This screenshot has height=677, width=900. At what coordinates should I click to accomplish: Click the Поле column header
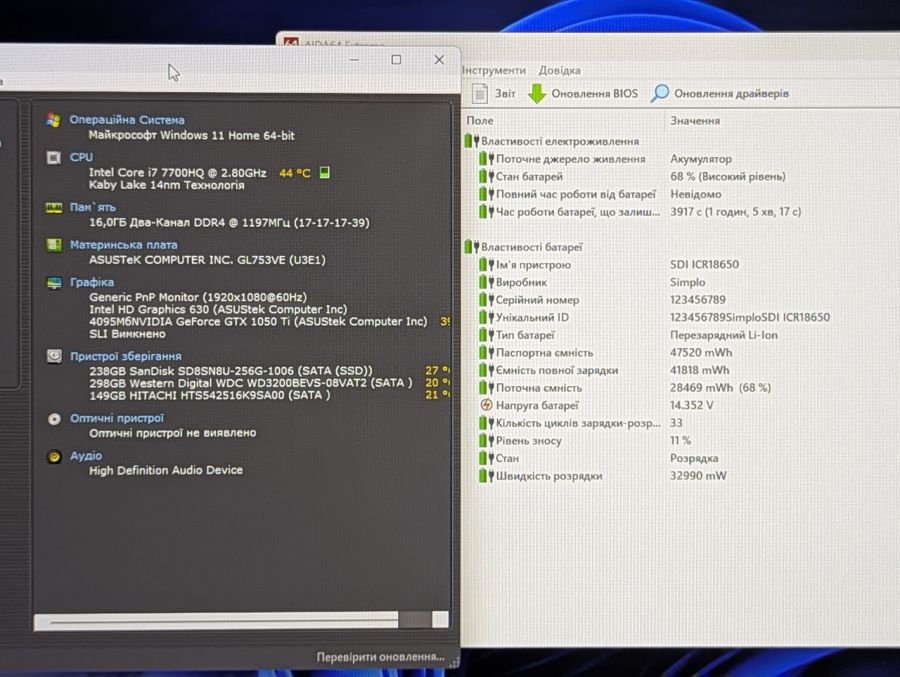pos(480,121)
